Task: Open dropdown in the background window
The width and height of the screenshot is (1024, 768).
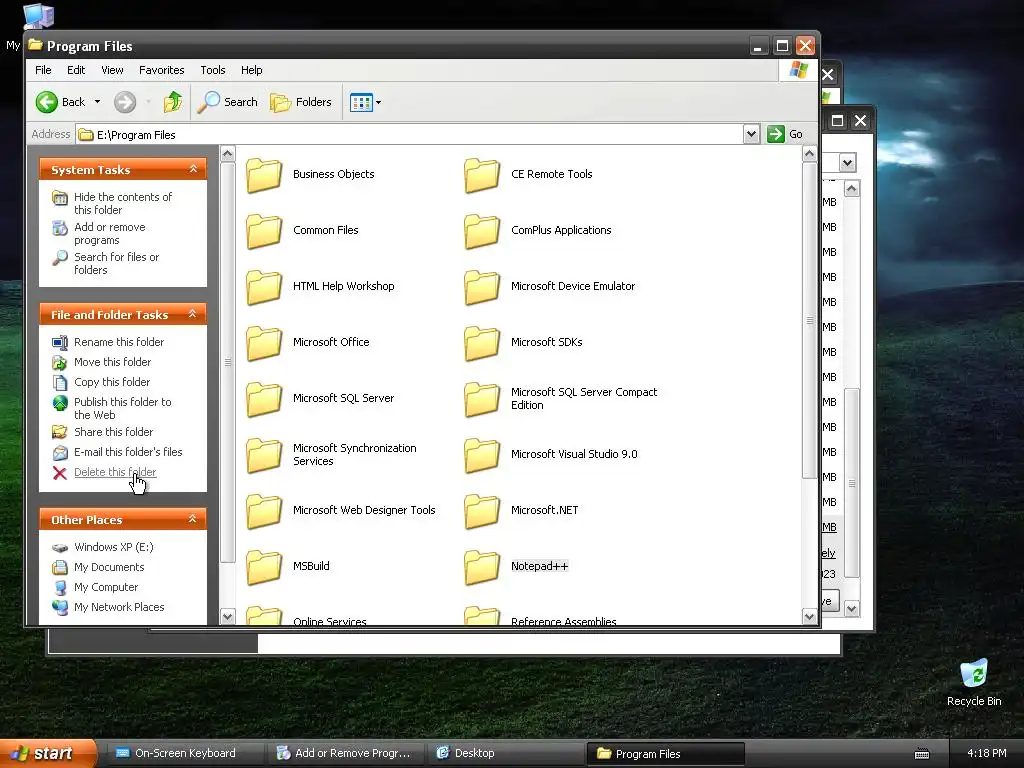Action: 847,162
